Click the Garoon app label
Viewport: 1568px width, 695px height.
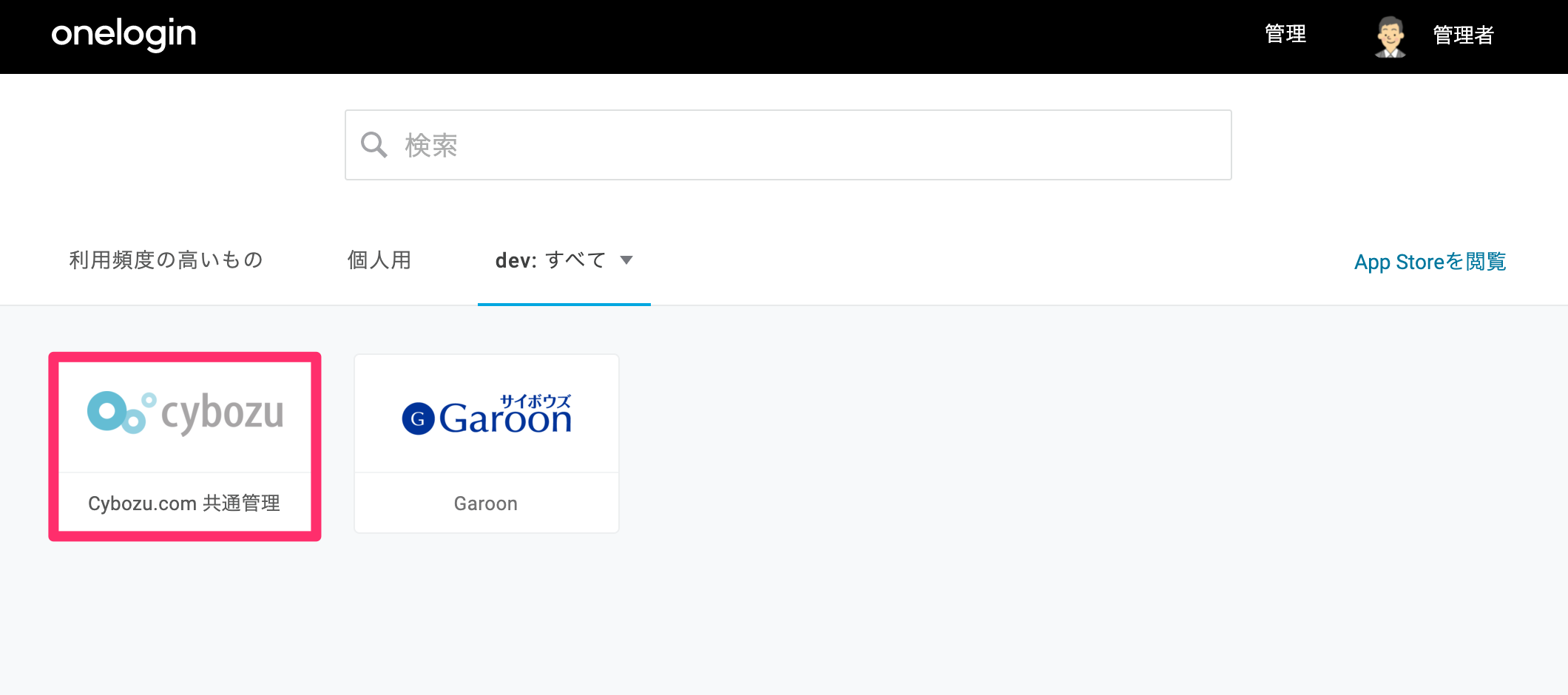[486, 504]
